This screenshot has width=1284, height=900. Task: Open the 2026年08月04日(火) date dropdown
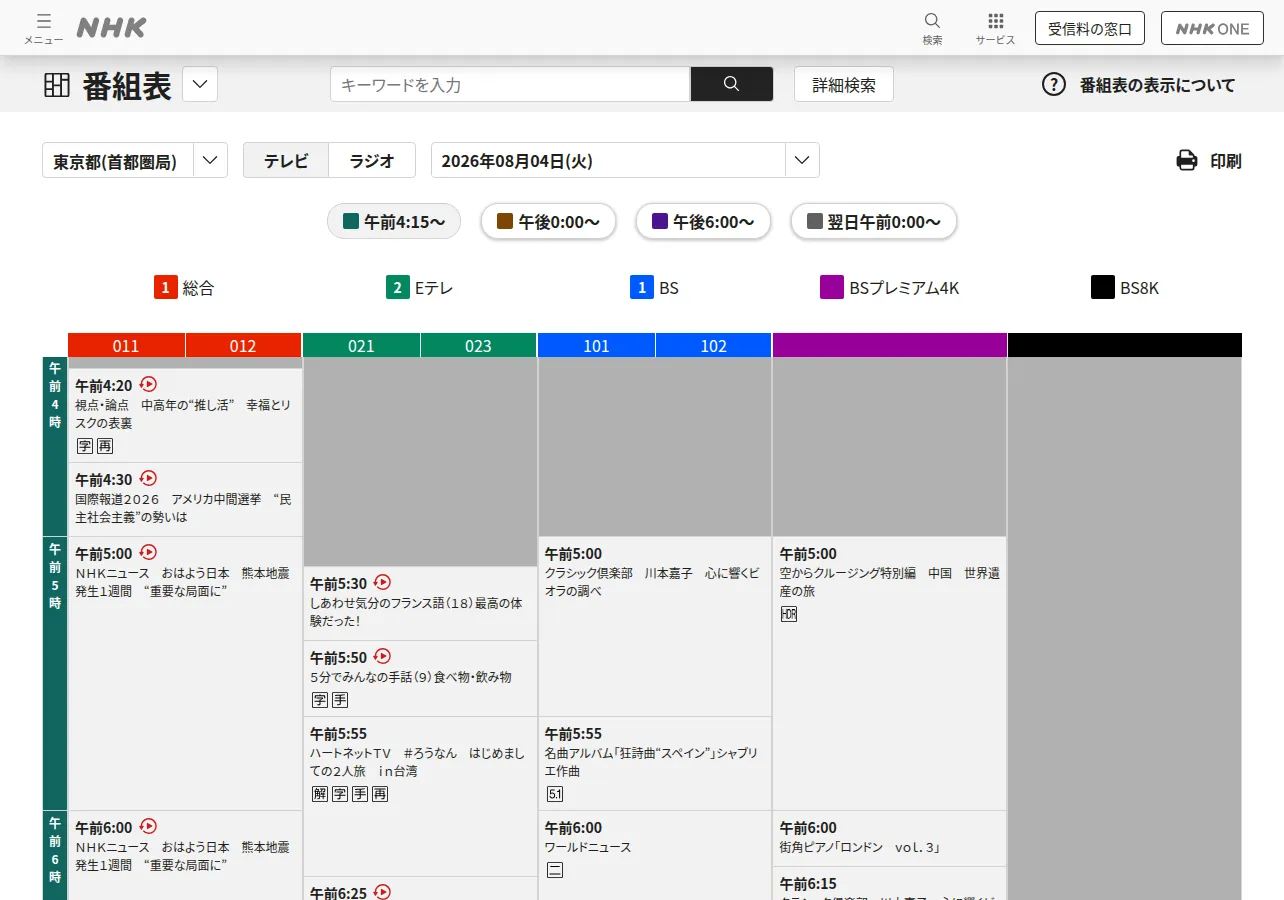click(625, 160)
